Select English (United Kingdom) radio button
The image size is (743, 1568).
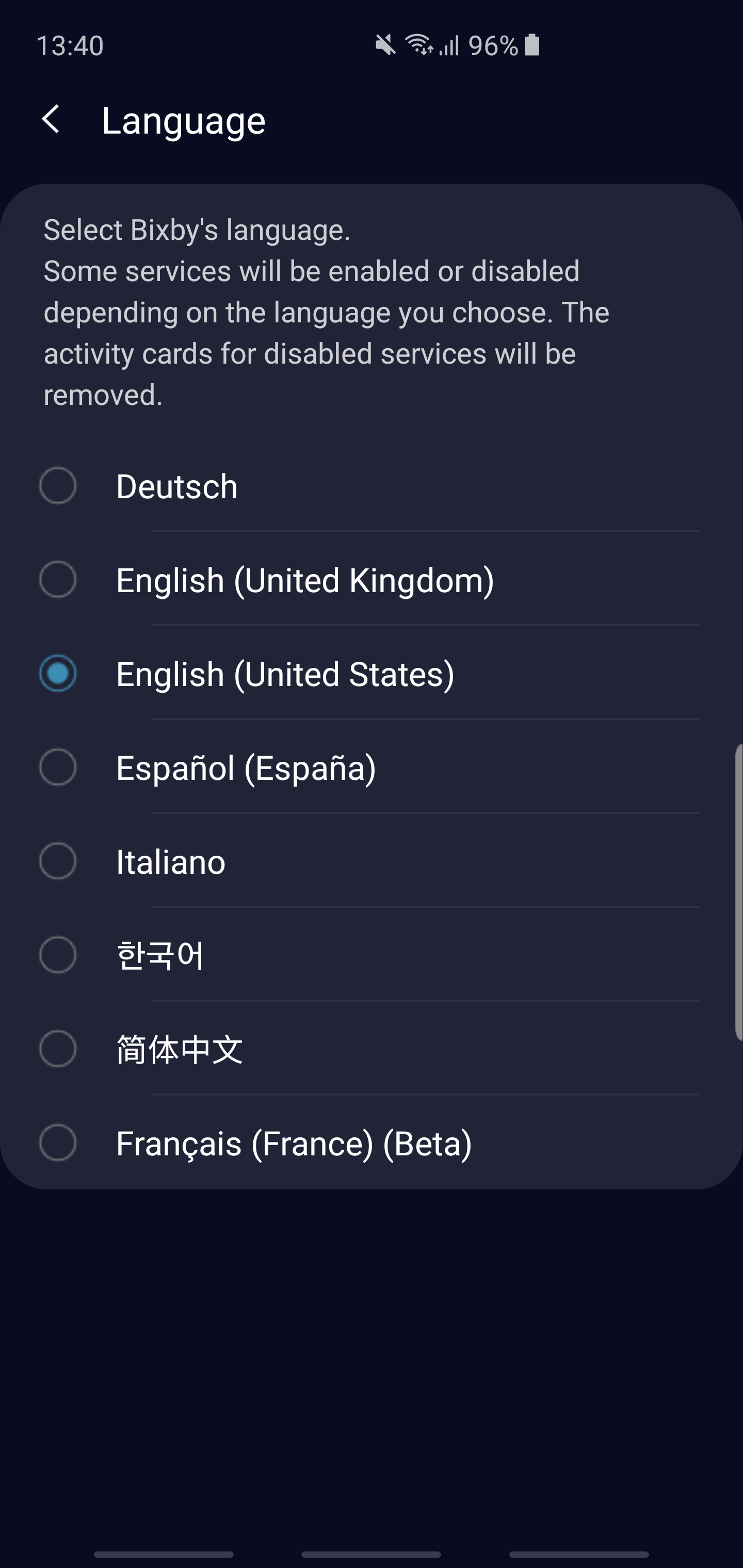[58, 579]
